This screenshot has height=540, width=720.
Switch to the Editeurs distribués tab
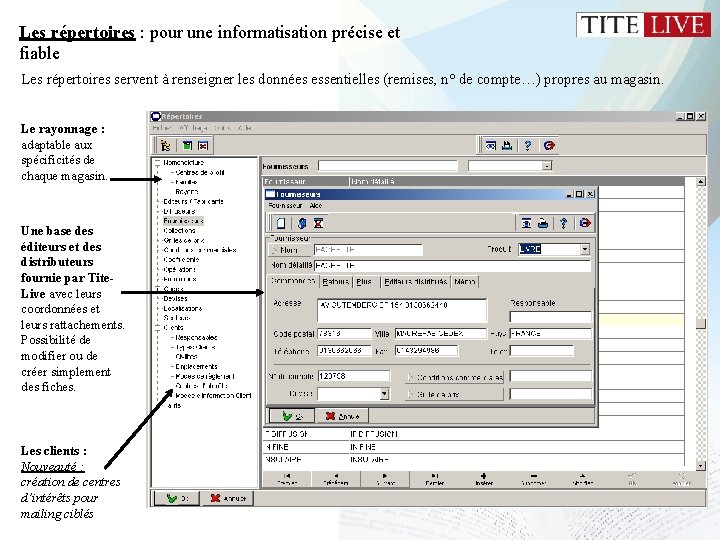point(415,281)
